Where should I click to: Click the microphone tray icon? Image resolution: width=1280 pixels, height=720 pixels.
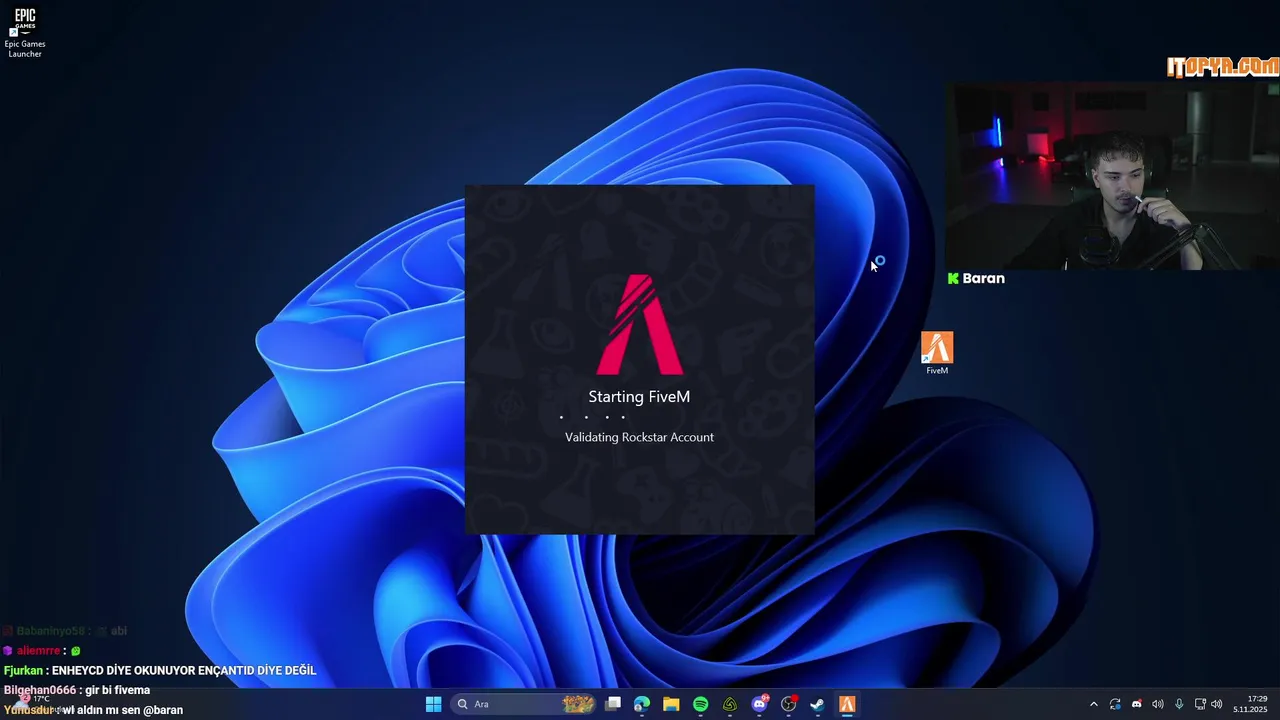coord(1179,704)
